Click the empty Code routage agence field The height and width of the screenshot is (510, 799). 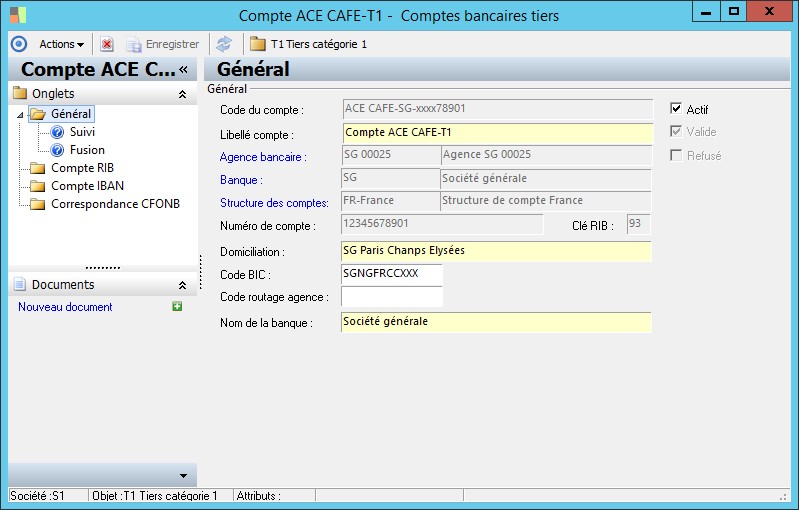click(391, 297)
